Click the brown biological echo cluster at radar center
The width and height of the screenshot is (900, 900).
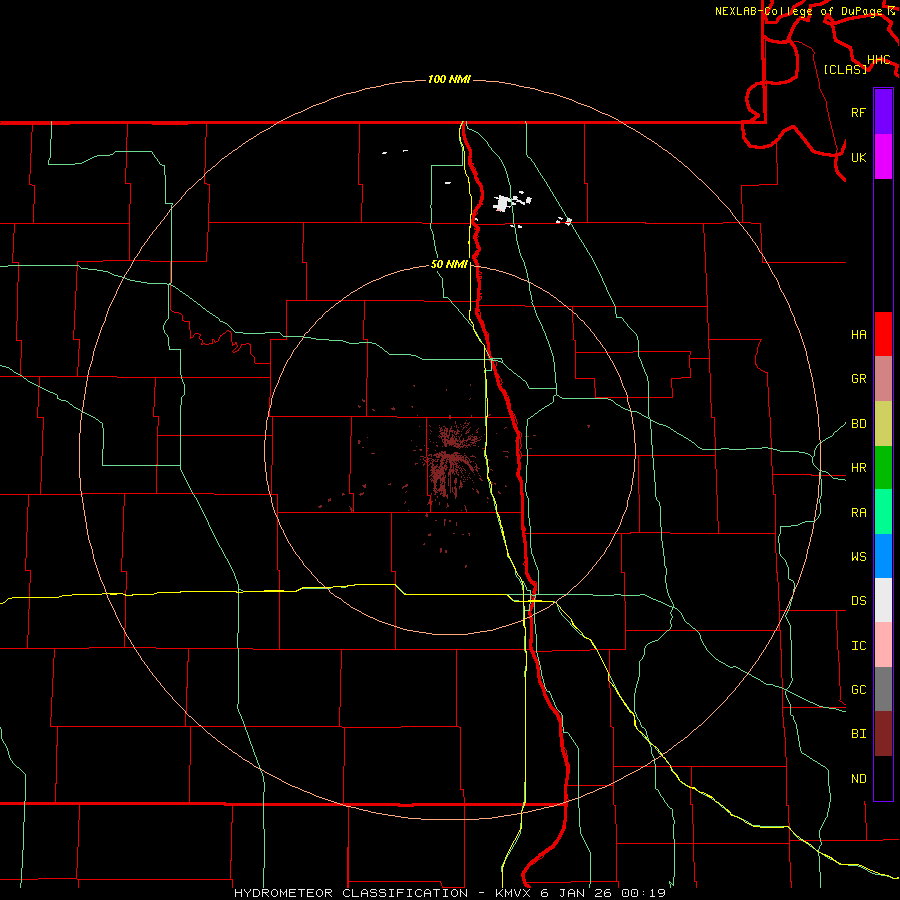451,461
